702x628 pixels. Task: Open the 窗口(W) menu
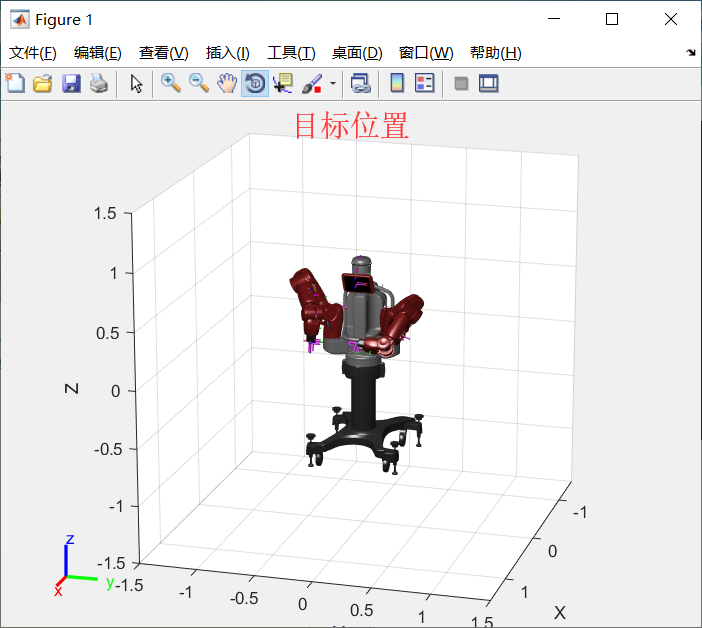[x=426, y=53]
